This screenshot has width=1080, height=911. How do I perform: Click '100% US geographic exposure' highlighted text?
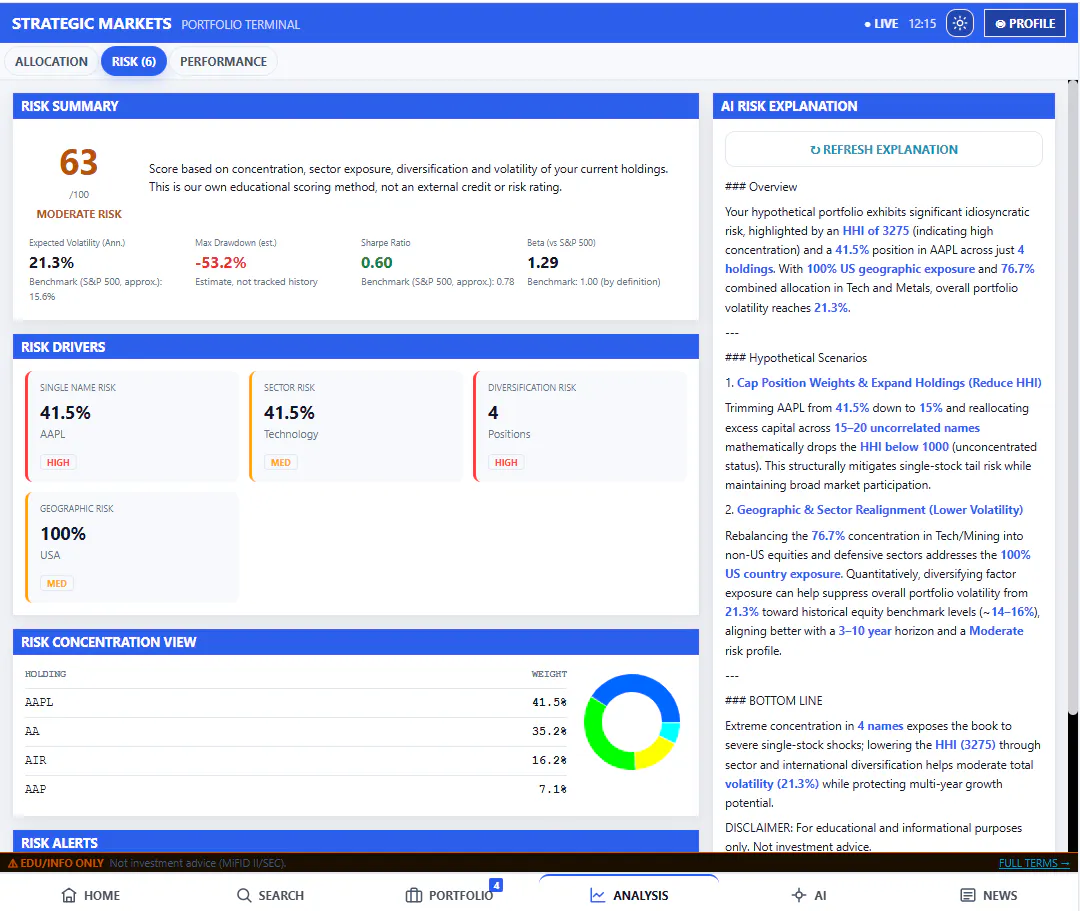891,269
